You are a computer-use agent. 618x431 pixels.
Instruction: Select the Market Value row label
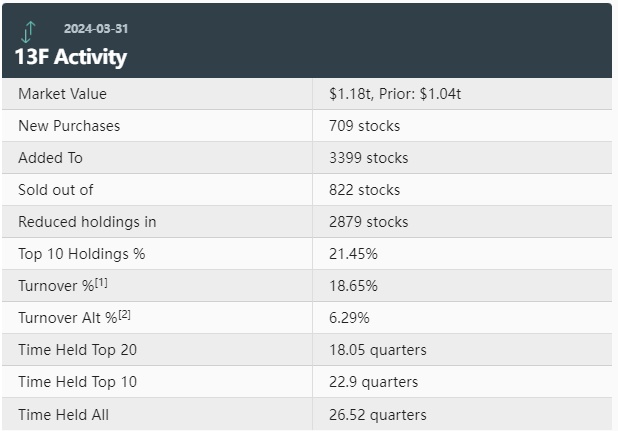pos(62,94)
